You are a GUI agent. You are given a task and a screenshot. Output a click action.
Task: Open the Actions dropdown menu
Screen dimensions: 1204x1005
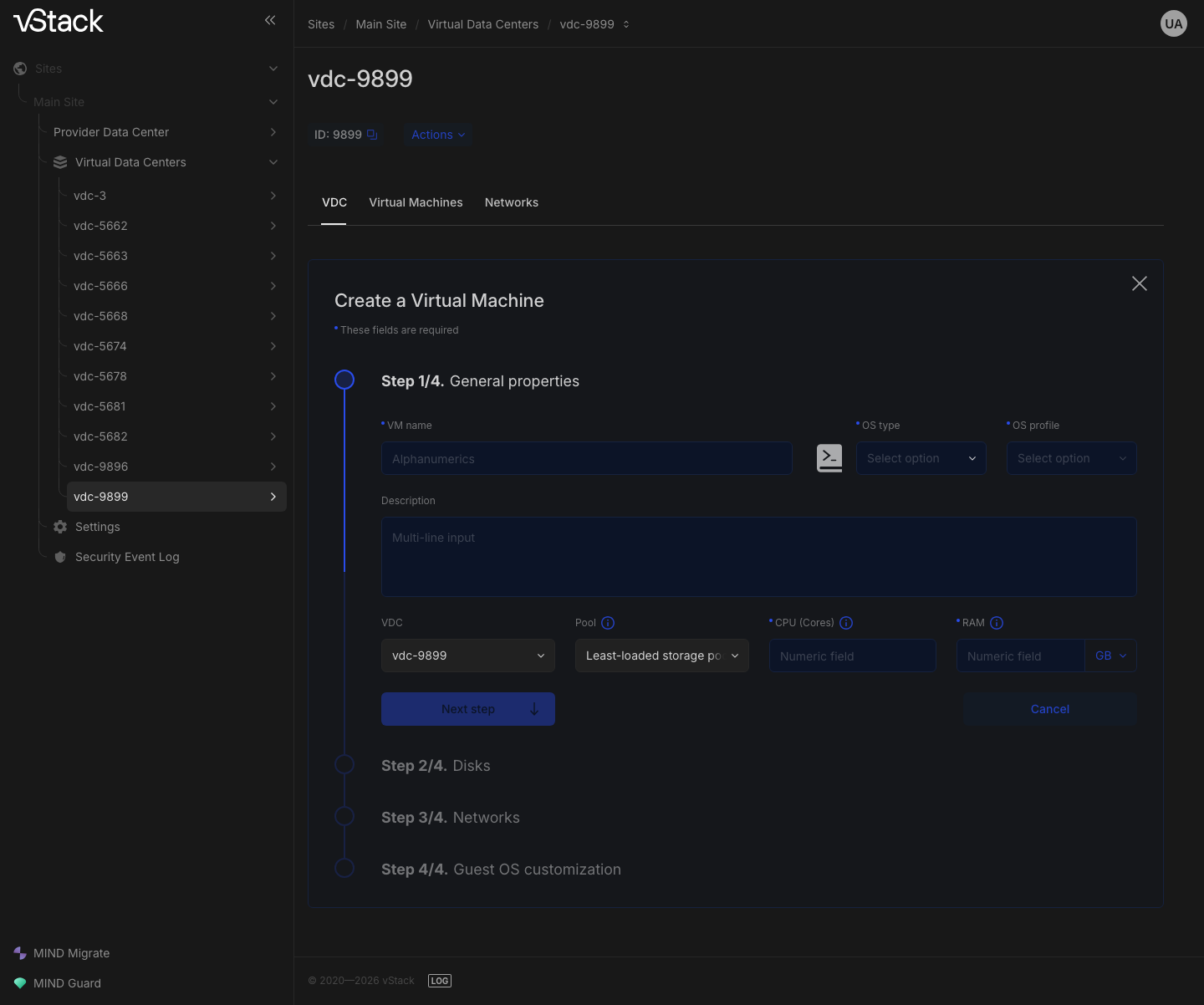438,135
